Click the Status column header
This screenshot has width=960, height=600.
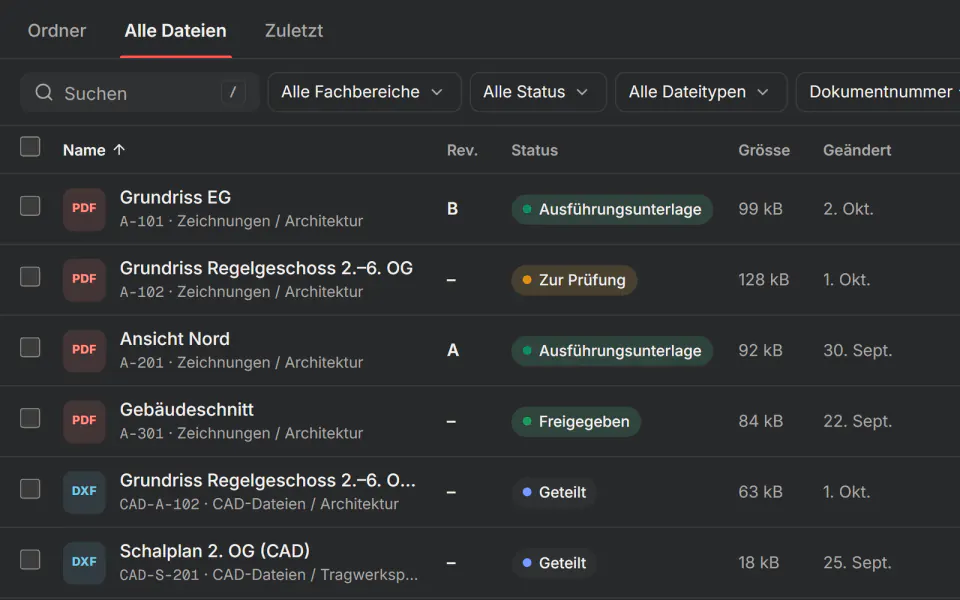534,150
